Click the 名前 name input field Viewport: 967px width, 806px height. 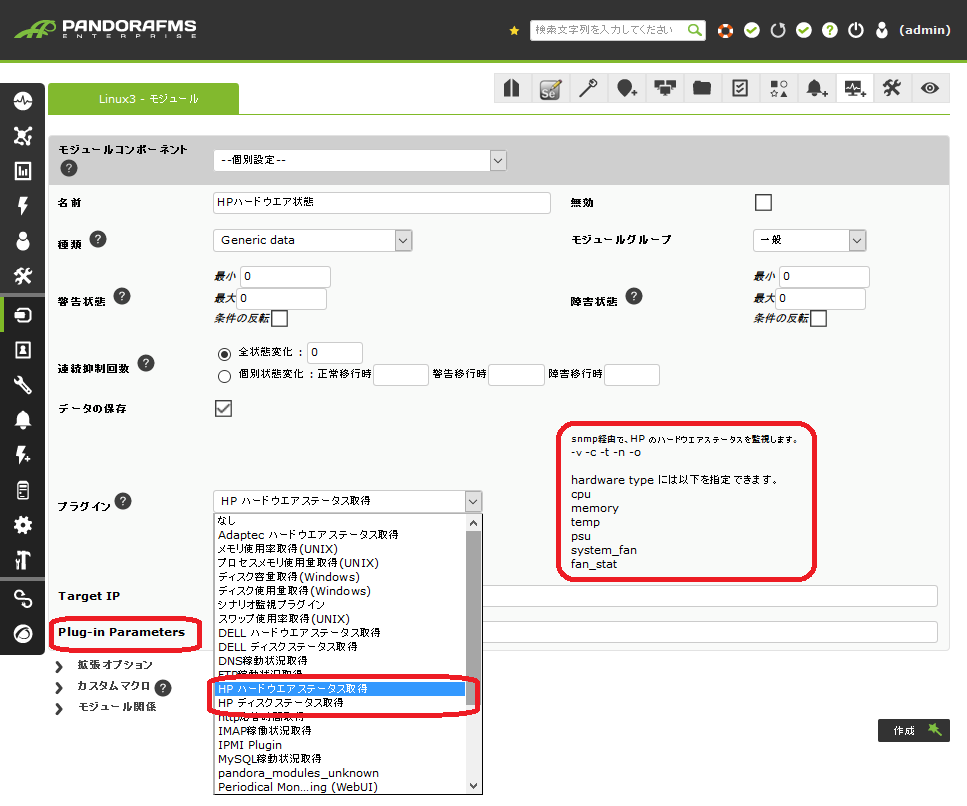coord(382,202)
